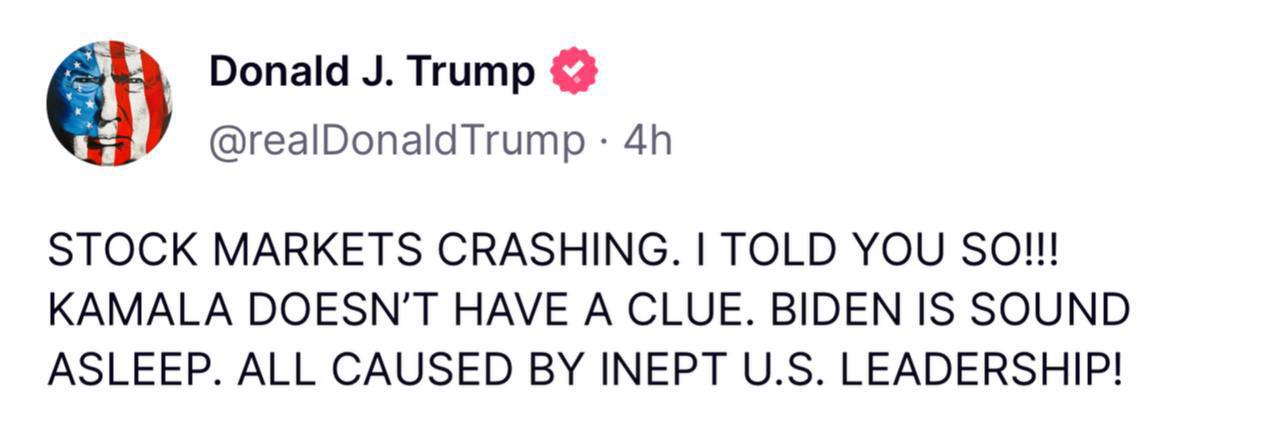Open the @realDonaldTrump handle link
The width and height of the screenshot is (1280, 433).
(x=396, y=141)
